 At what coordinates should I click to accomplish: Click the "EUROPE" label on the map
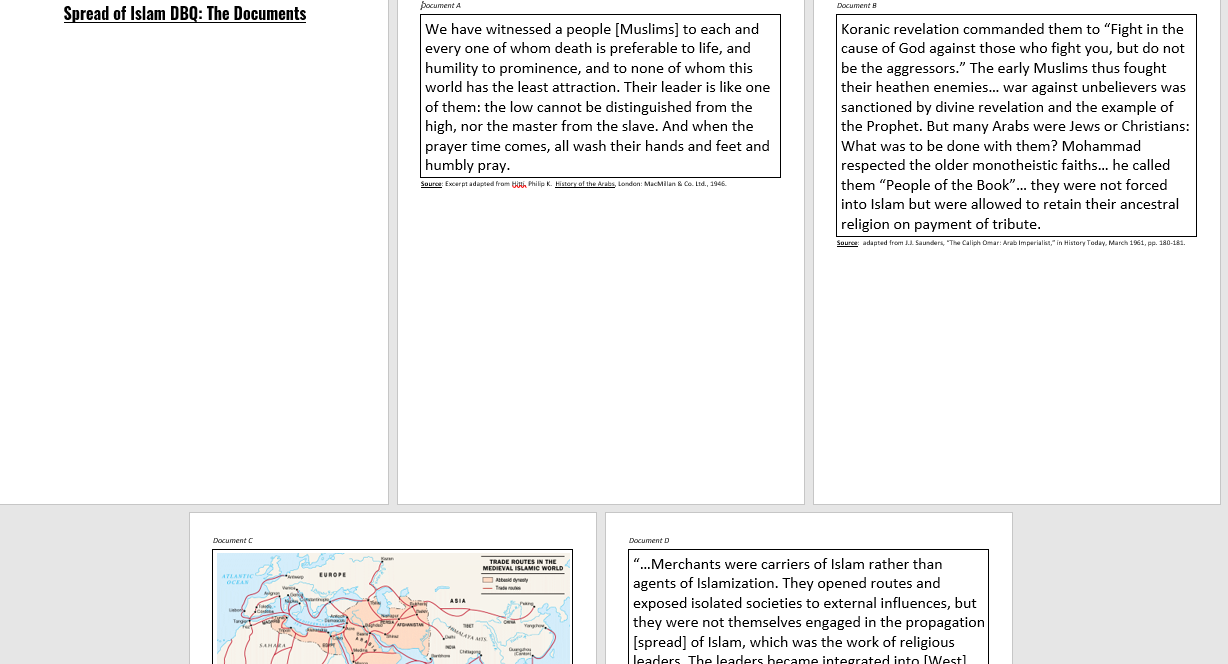(x=333, y=575)
